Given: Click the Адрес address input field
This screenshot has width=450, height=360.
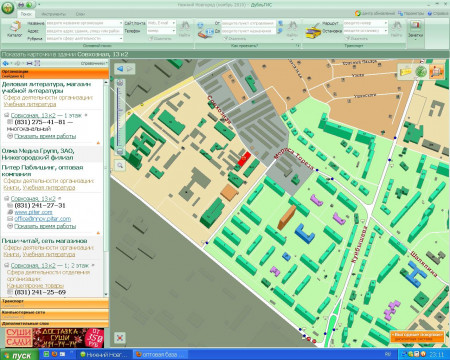Looking at the screenshot, I should click(84, 31).
